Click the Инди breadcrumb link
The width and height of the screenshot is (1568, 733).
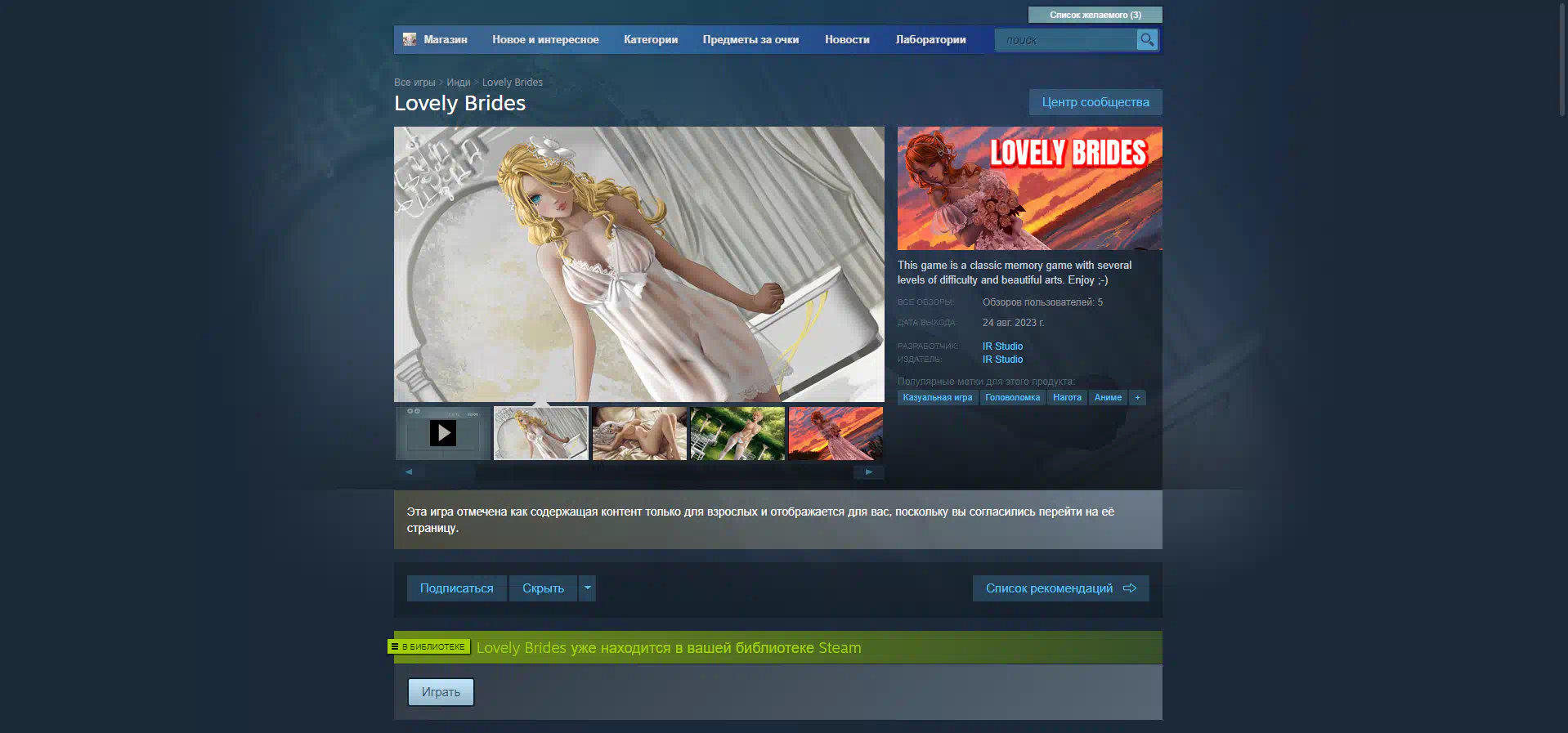pos(458,83)
